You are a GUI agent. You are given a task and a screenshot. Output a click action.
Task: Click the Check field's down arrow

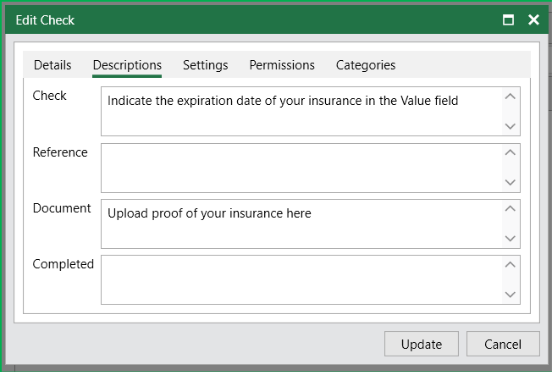[510, 126]
